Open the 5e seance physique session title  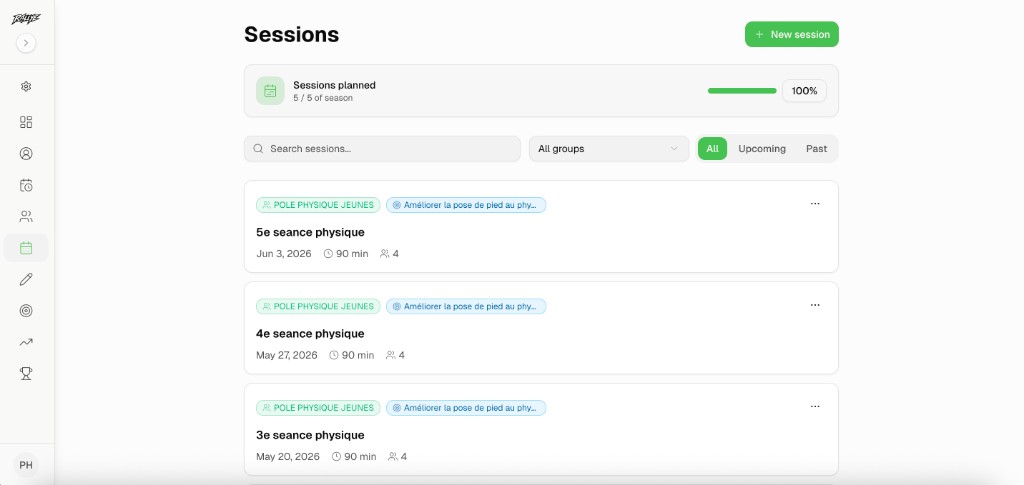pyautogui.click(x=310, y=232)
